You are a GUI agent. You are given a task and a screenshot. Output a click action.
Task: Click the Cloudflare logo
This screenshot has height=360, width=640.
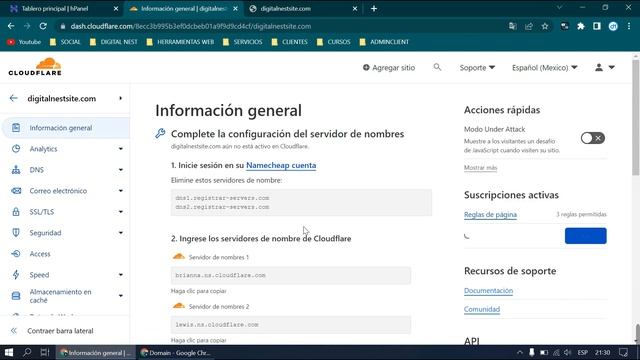click(35, 67)
